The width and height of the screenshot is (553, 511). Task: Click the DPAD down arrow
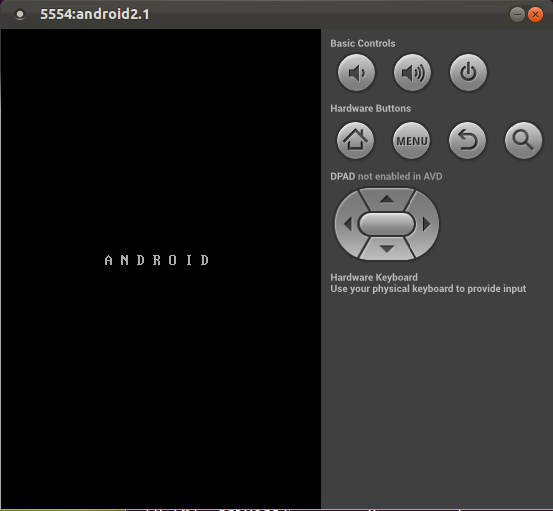coord(387,249)
